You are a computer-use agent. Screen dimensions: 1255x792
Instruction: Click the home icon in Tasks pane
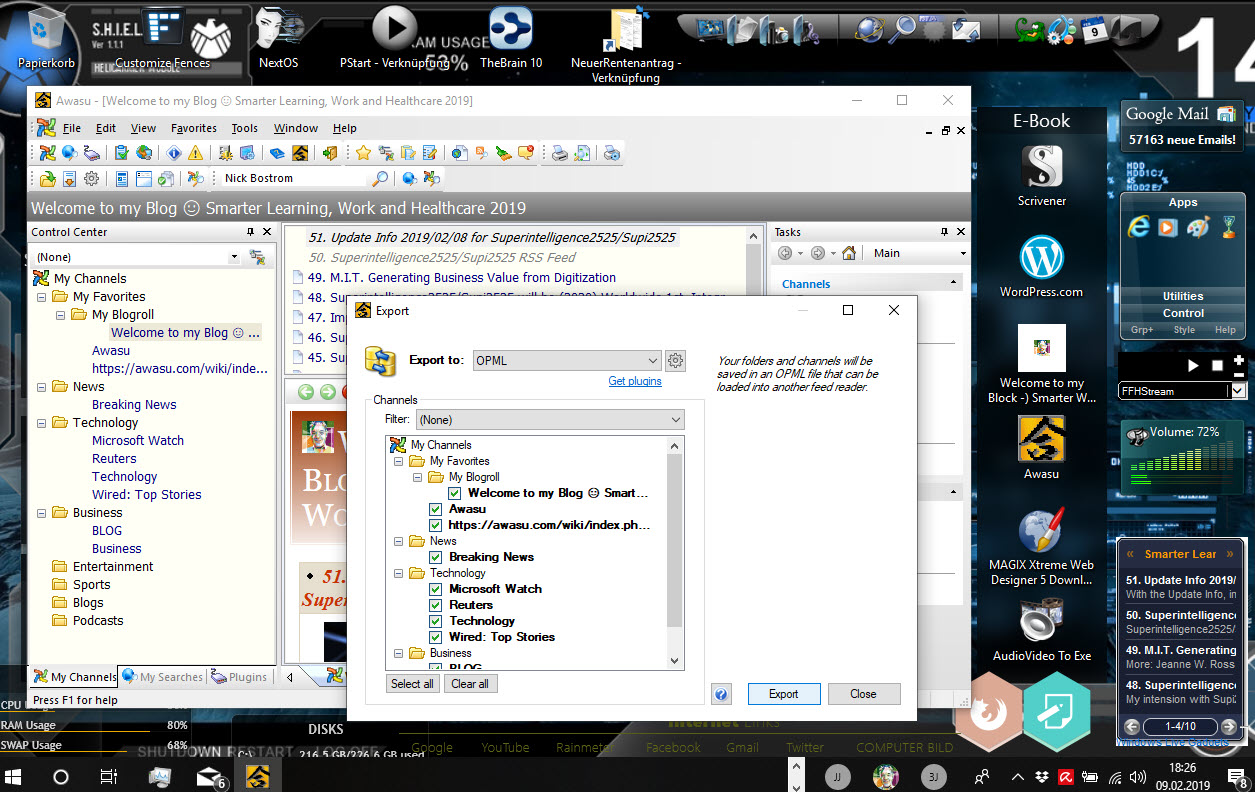coord(849,253)
